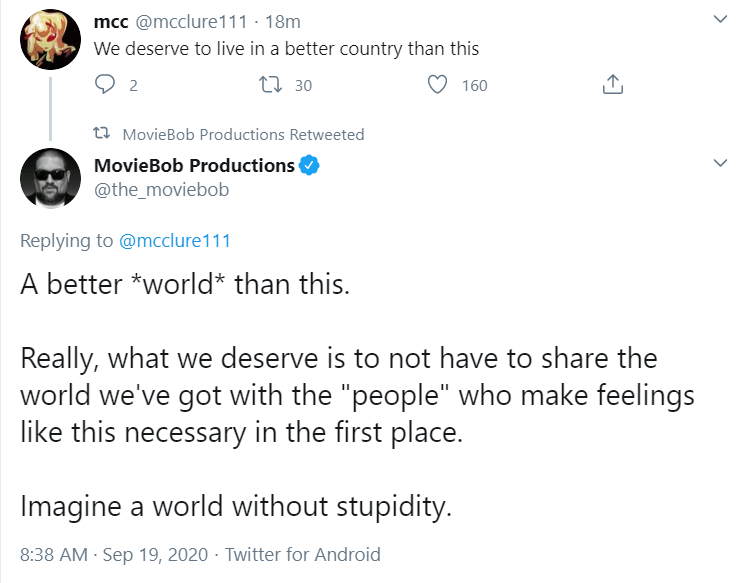Open the 'MovieBob Productions Retweeted' link
This screenshot has width=742, height=583.
click(x=243, y=134)
